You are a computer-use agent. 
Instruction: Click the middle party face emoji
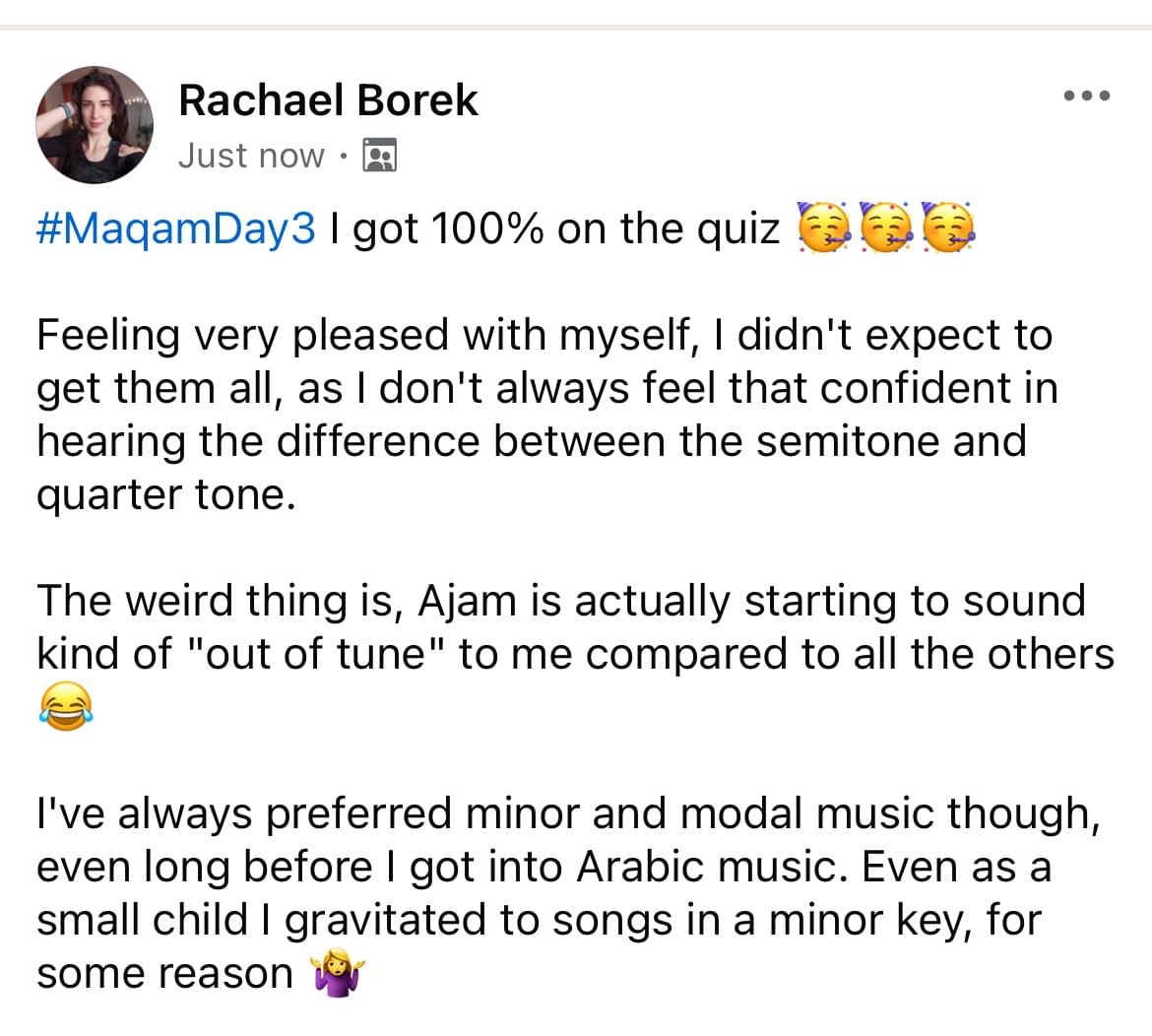(885, 229)
